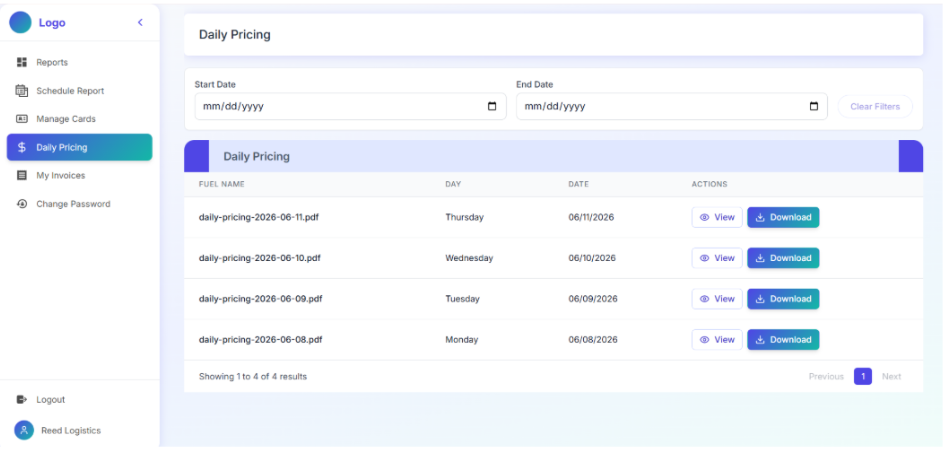This screenshot has width=943, height=451.
Task: Click the 06/08/2026 date cell
Action: 592,340
